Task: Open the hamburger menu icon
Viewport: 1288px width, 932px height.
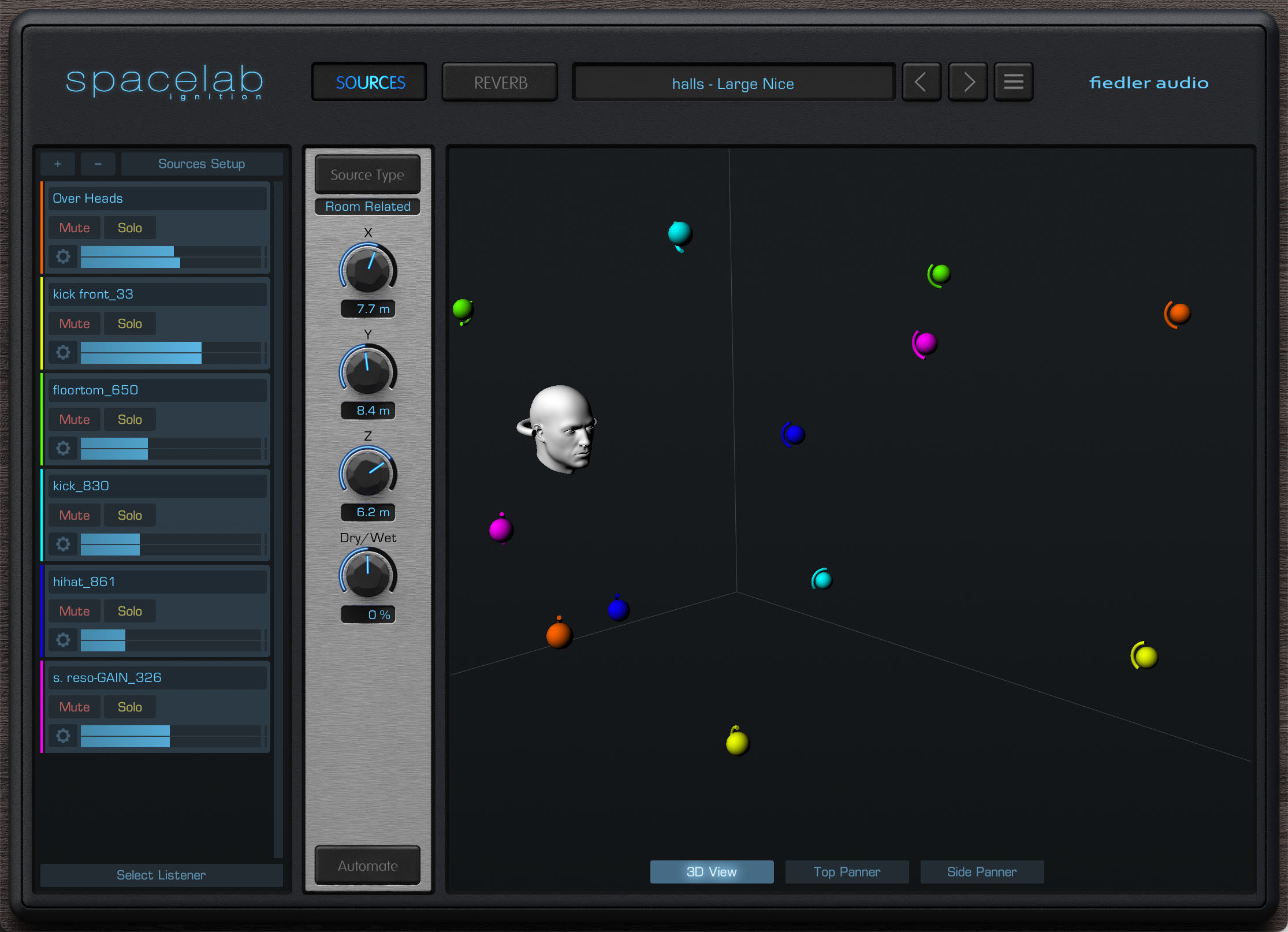Action: (1013, 83)
